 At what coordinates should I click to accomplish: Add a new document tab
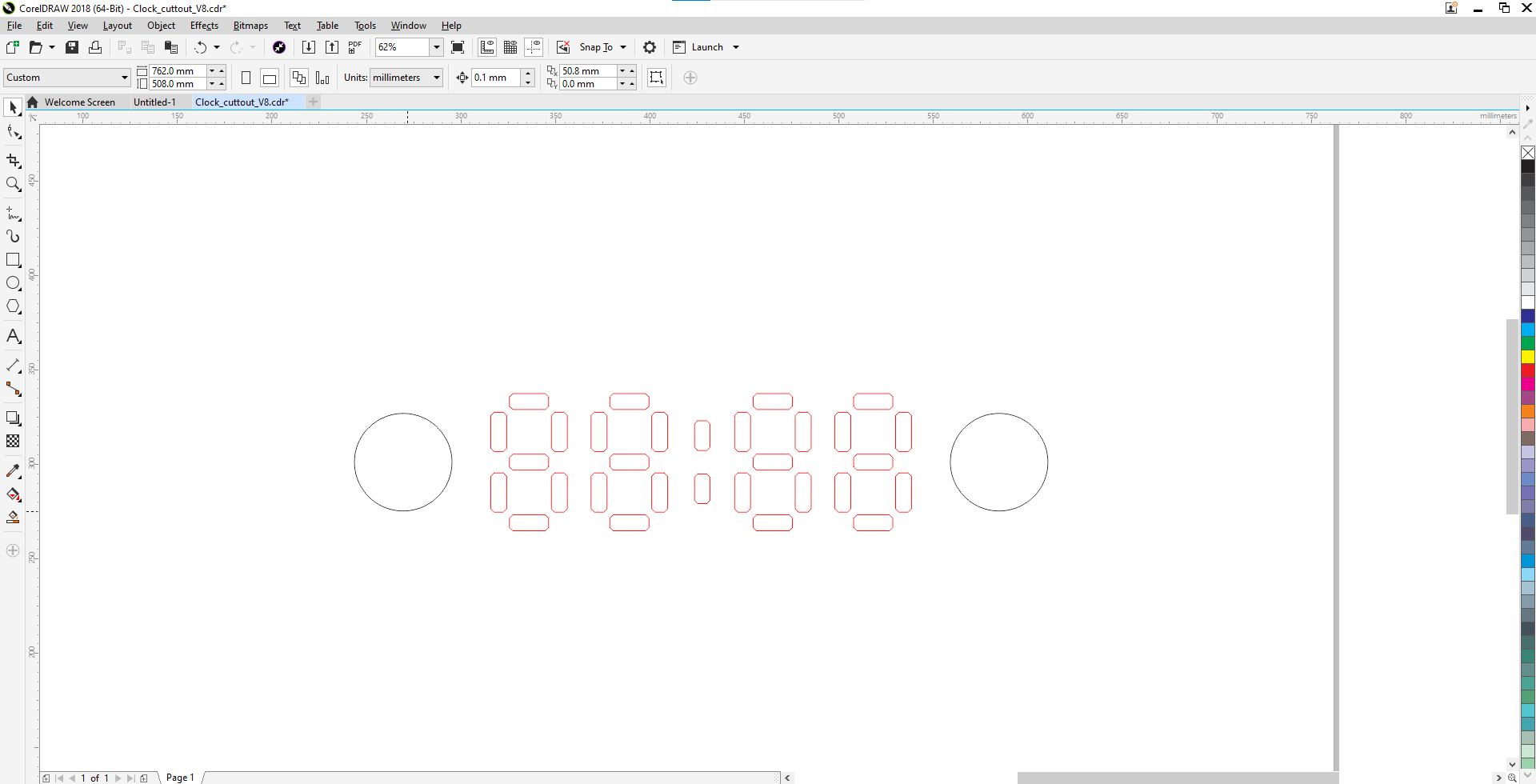[314, 102]
